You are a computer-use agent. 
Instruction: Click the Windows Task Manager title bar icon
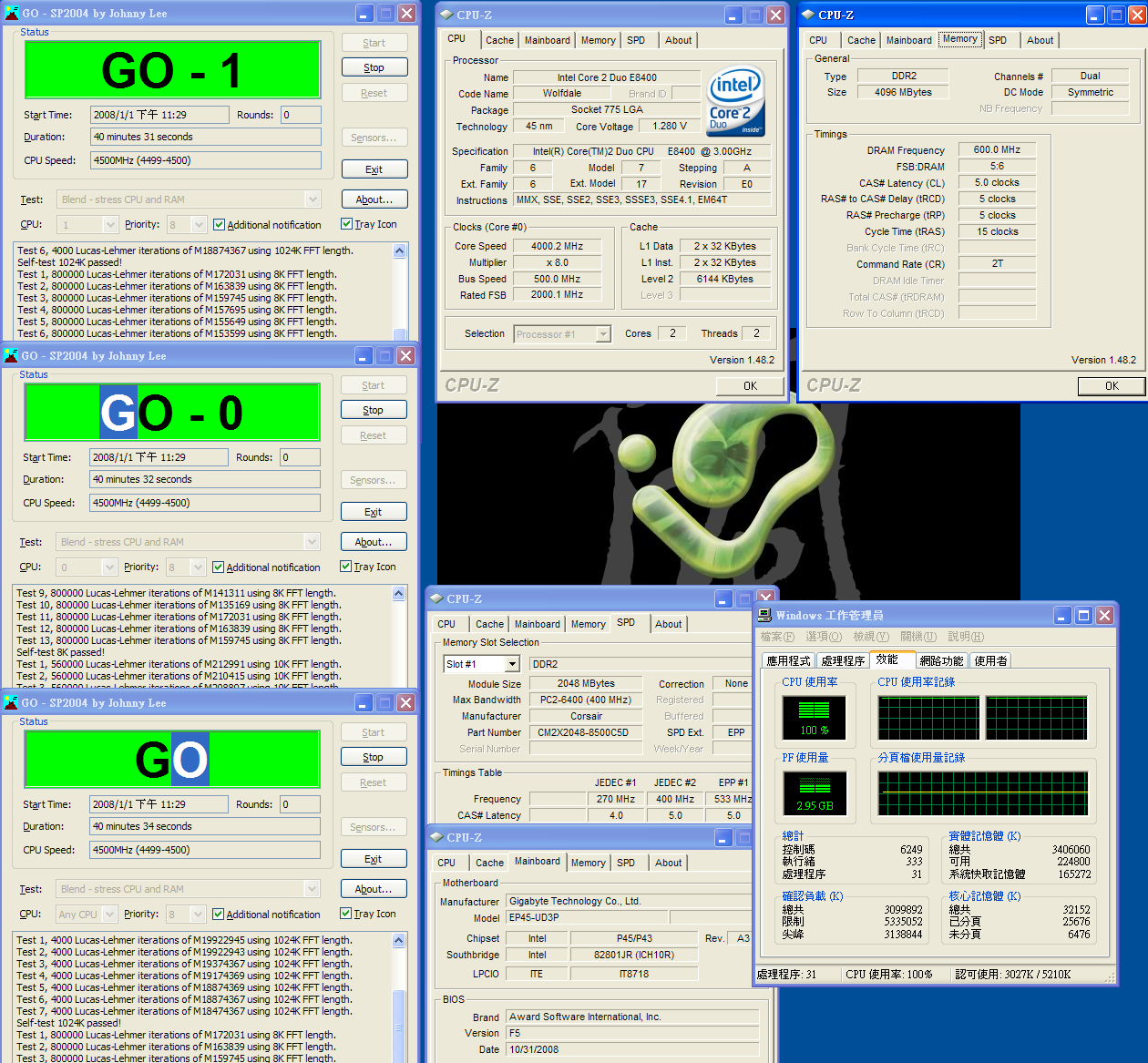click(764, 616)
